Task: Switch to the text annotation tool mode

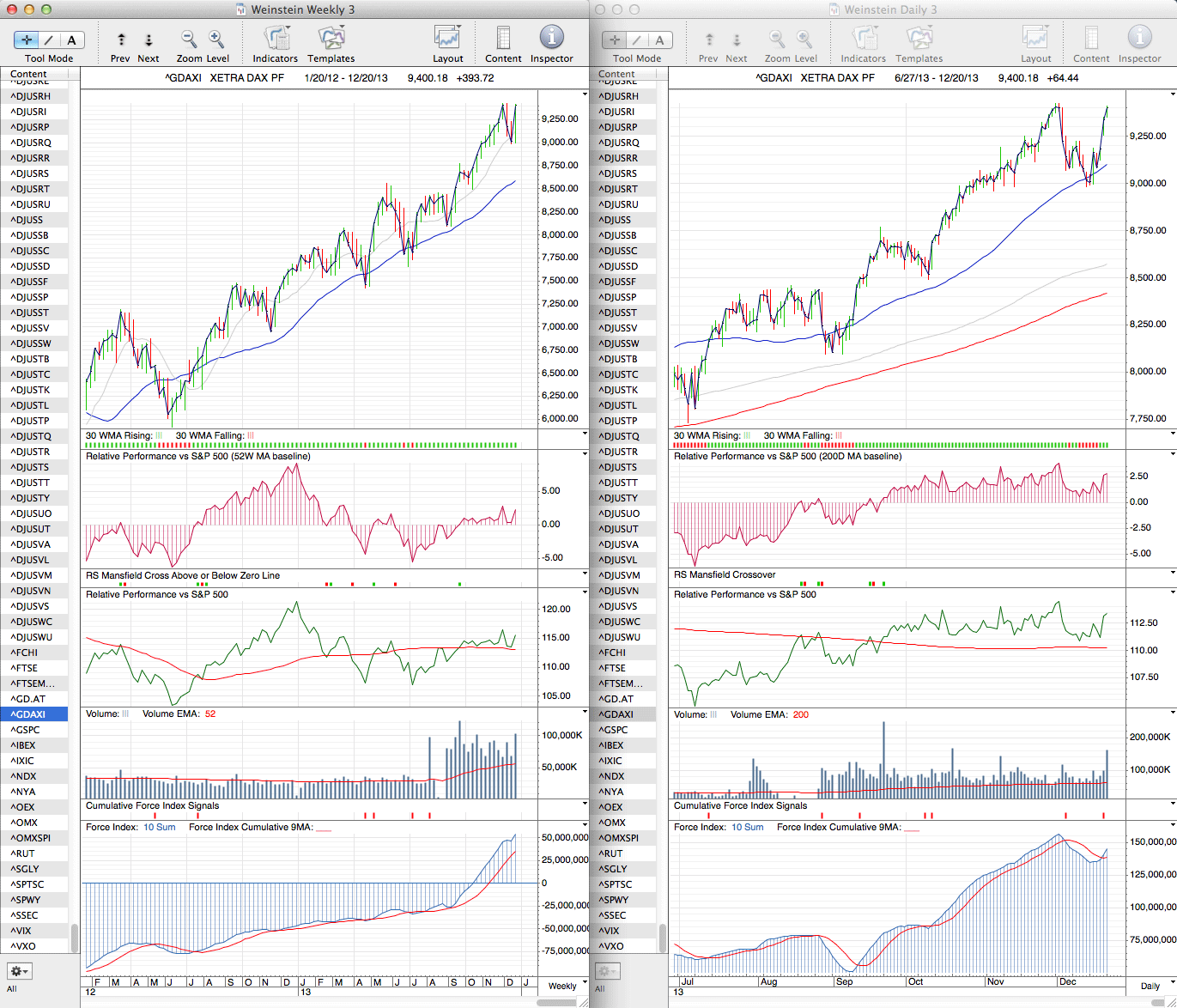Action: point(71,39)
